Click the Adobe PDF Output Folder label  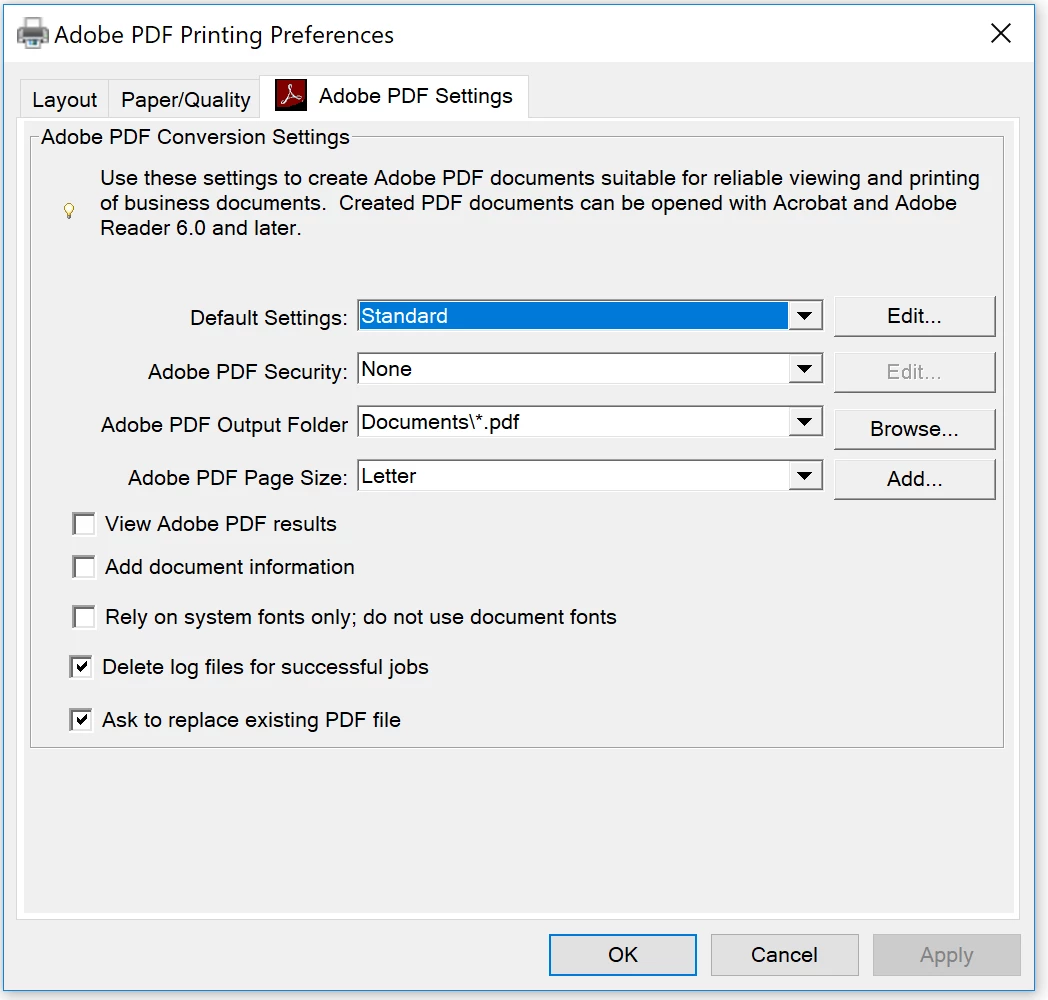tap(225, 425)
